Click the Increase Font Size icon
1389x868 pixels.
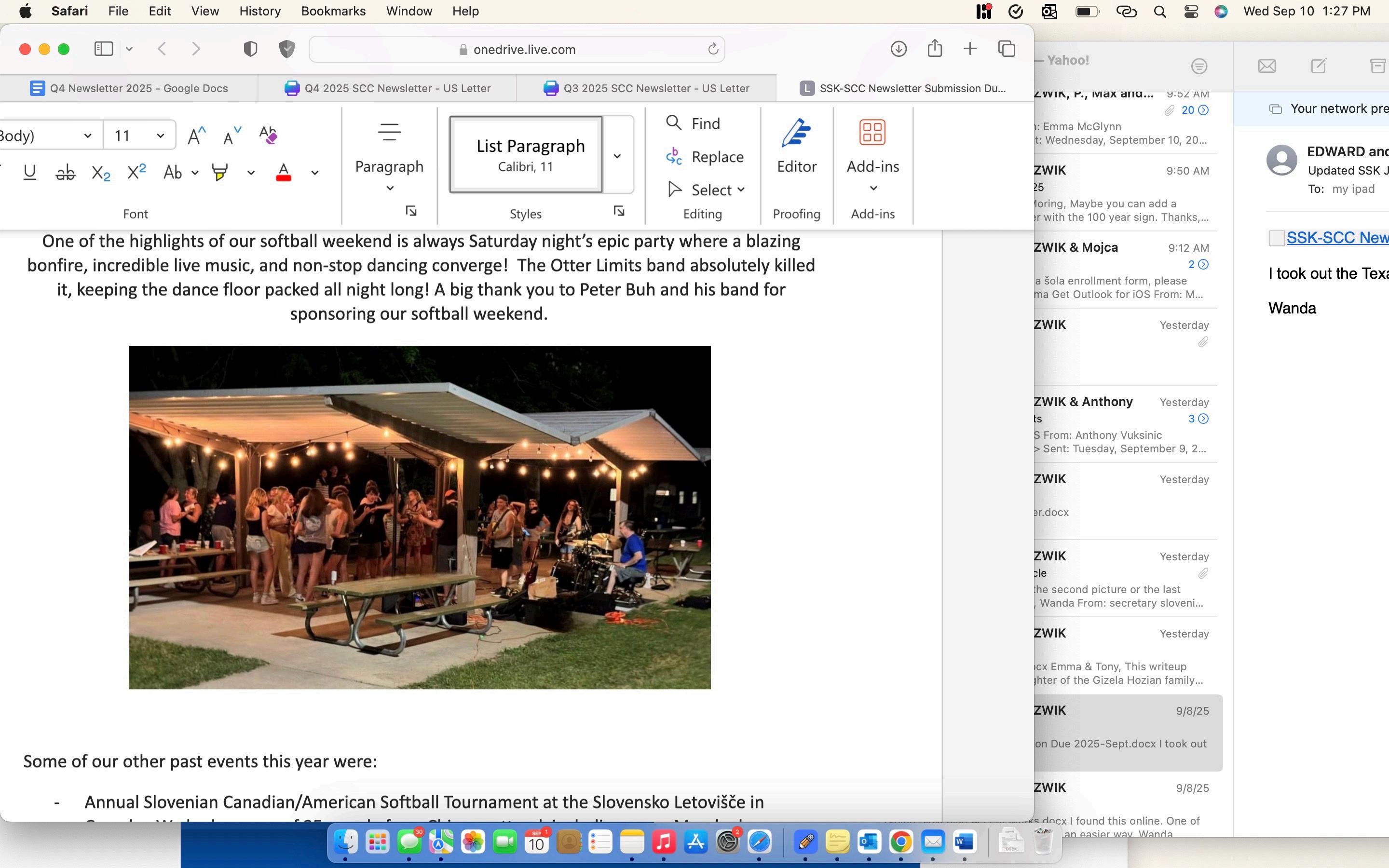coord(196,136)
